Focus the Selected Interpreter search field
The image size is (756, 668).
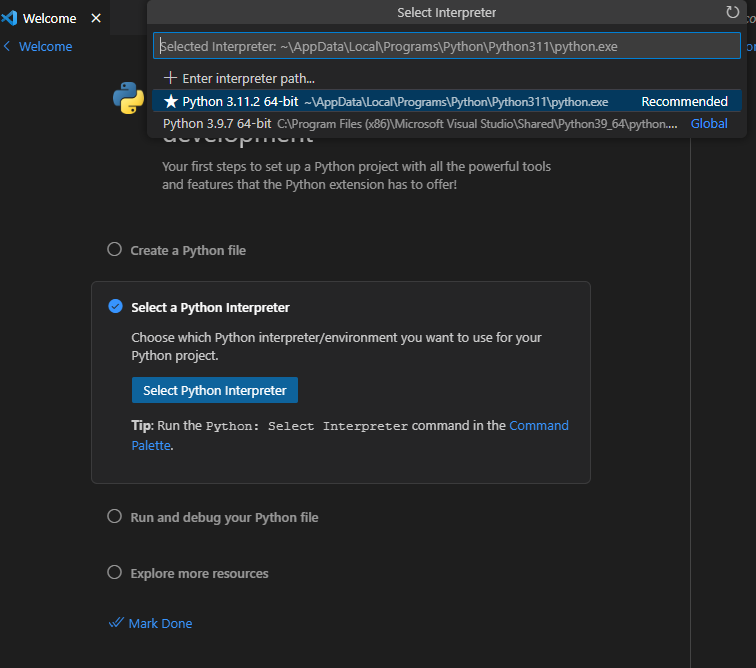point(446,46)
